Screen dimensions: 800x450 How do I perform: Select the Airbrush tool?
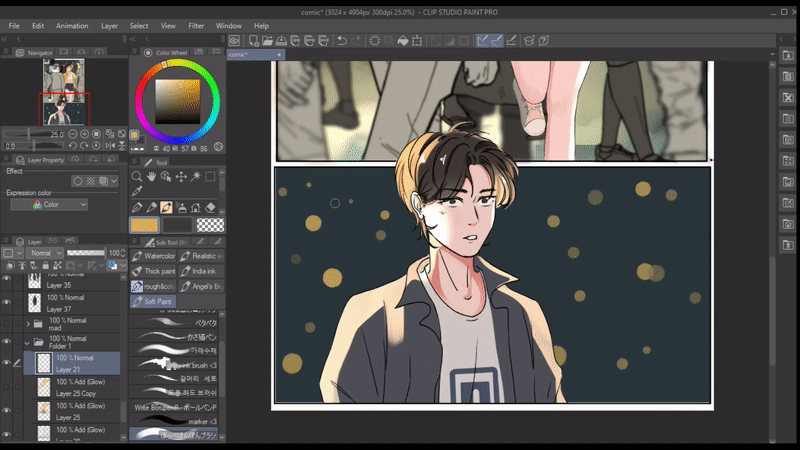[x=181, y=207]
